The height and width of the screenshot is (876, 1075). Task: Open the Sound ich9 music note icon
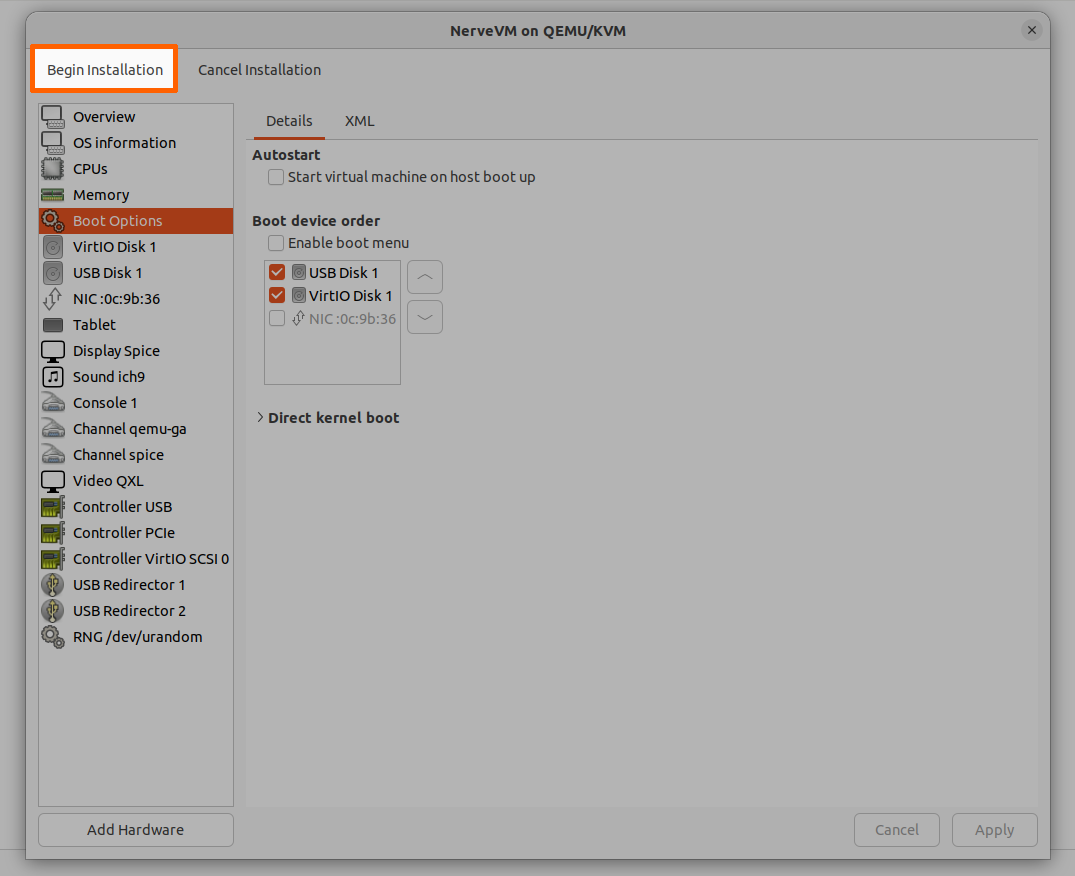53,377
